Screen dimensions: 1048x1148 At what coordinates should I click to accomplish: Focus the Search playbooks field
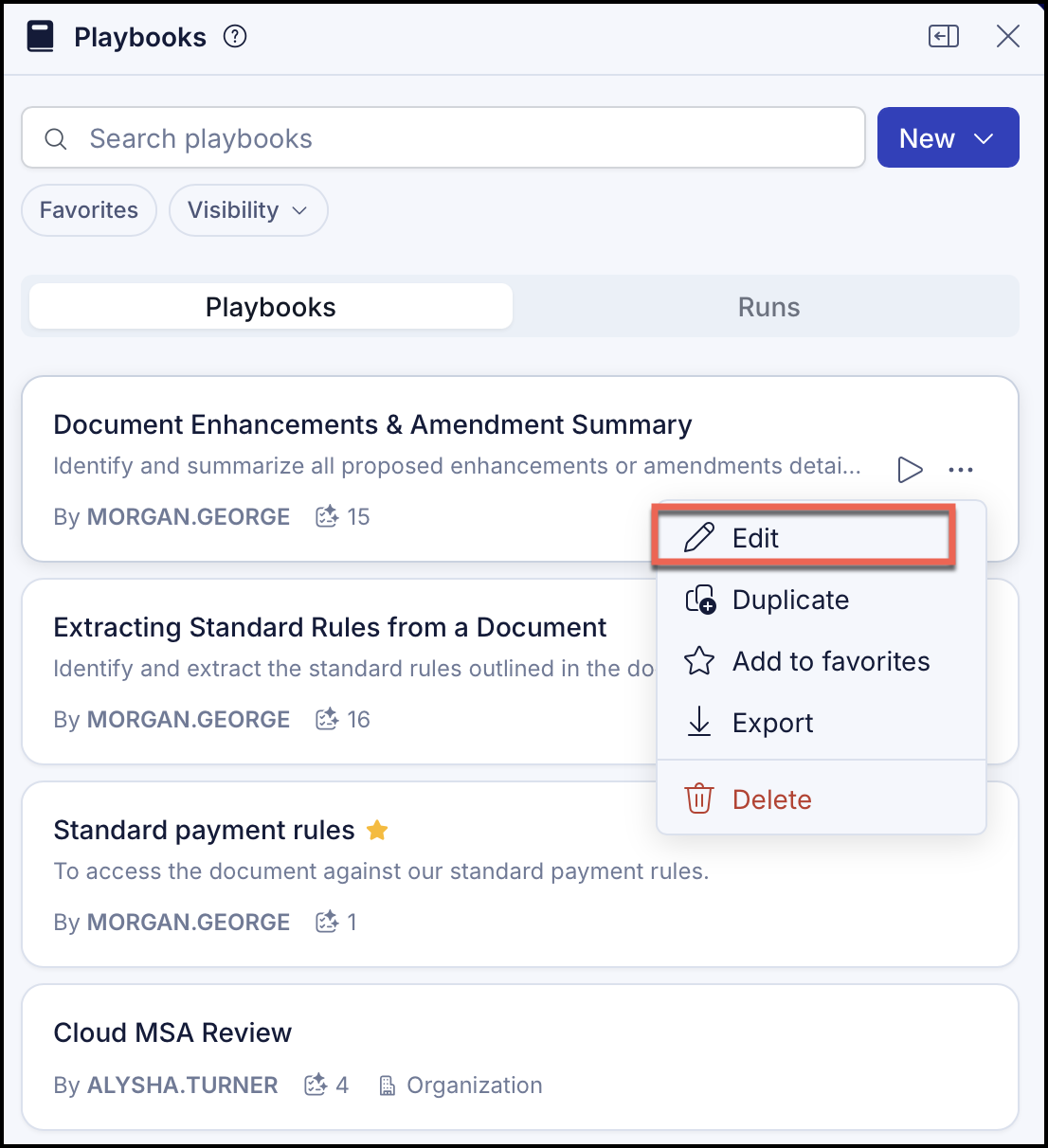tap(443, 138)
